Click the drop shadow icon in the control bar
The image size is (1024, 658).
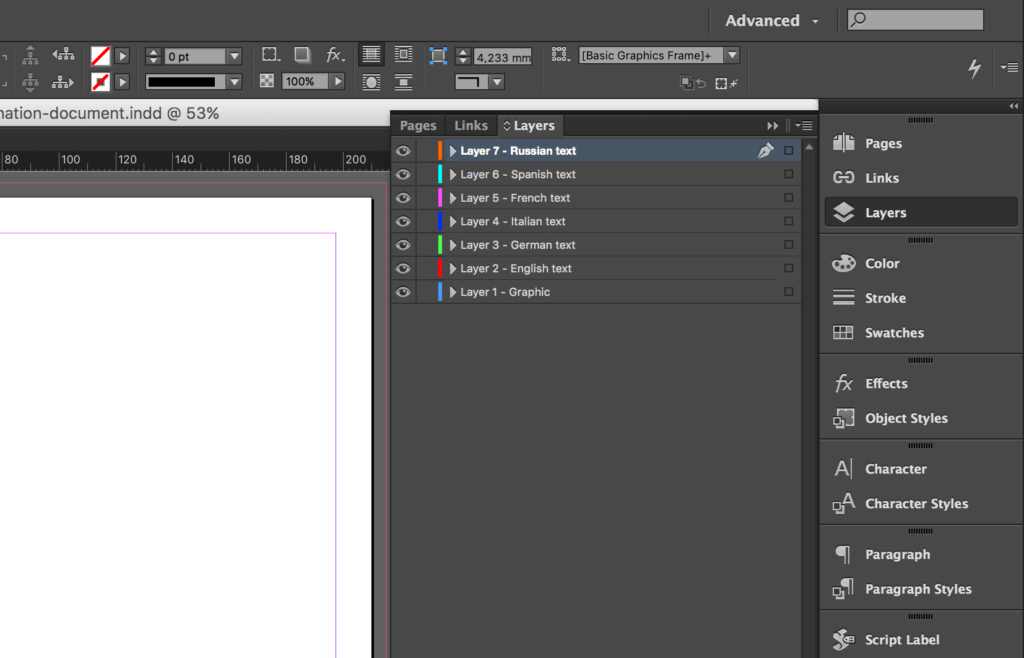coord(302,55)
